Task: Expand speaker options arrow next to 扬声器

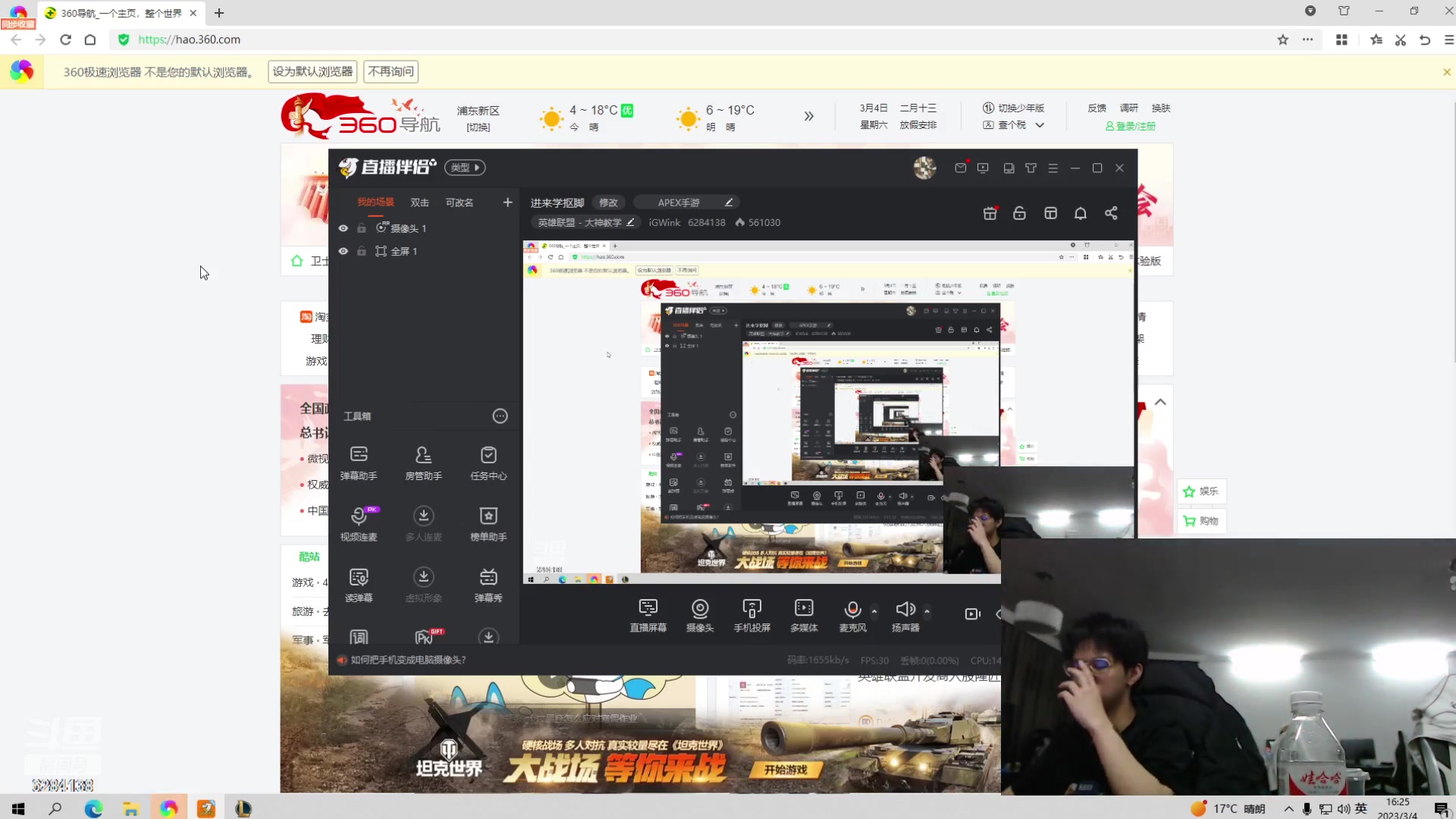Action: (x=927, y=610)
